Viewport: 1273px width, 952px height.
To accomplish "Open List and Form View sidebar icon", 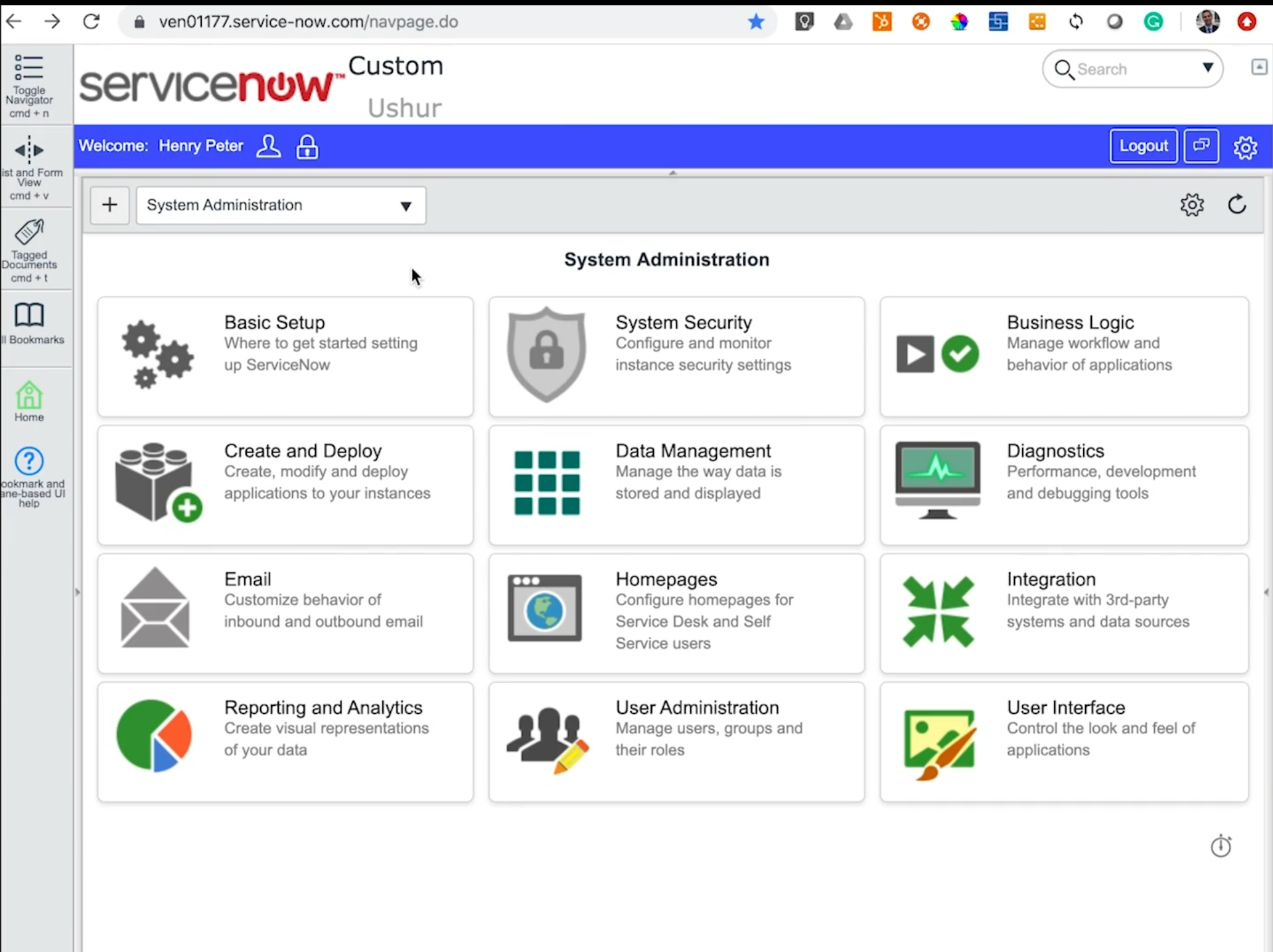I will tap(29, 151).
